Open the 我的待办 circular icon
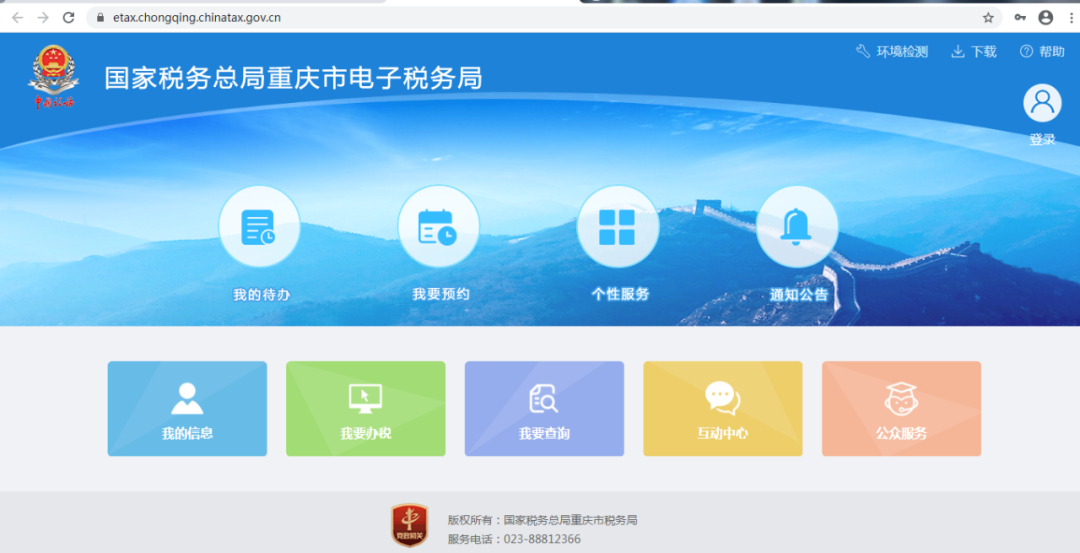Viewport: 1080px width, 553px height. click(x=259, y=227)
